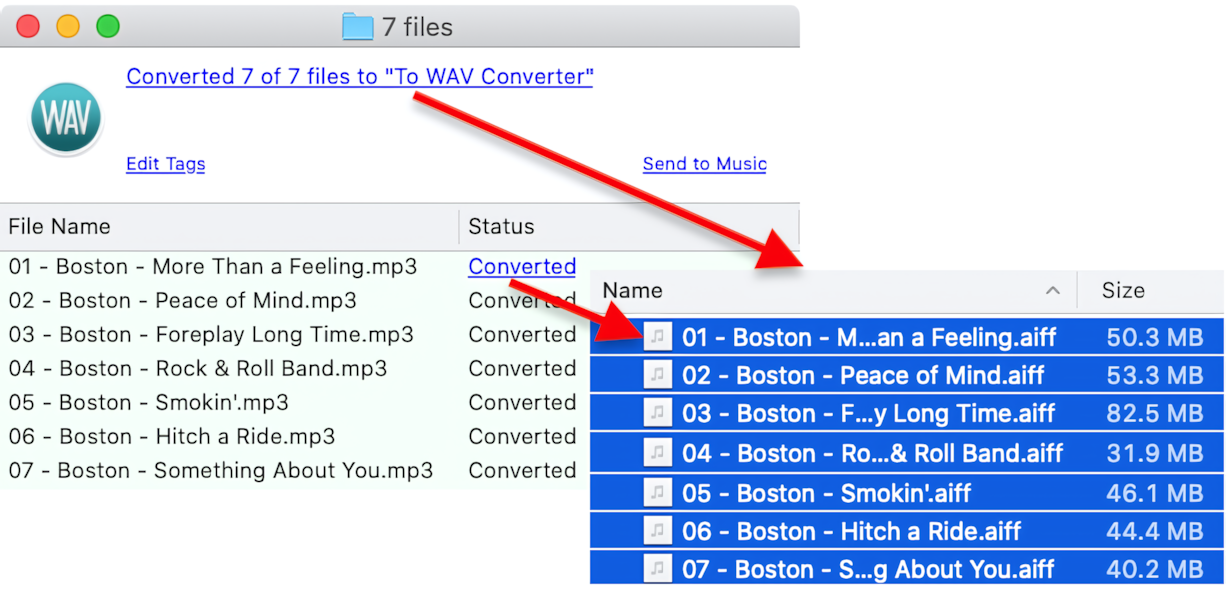This screenshot has width=1226, height=592.
Task: Toggle the sort order arrow in Name column
Action: click(1052, 290)
